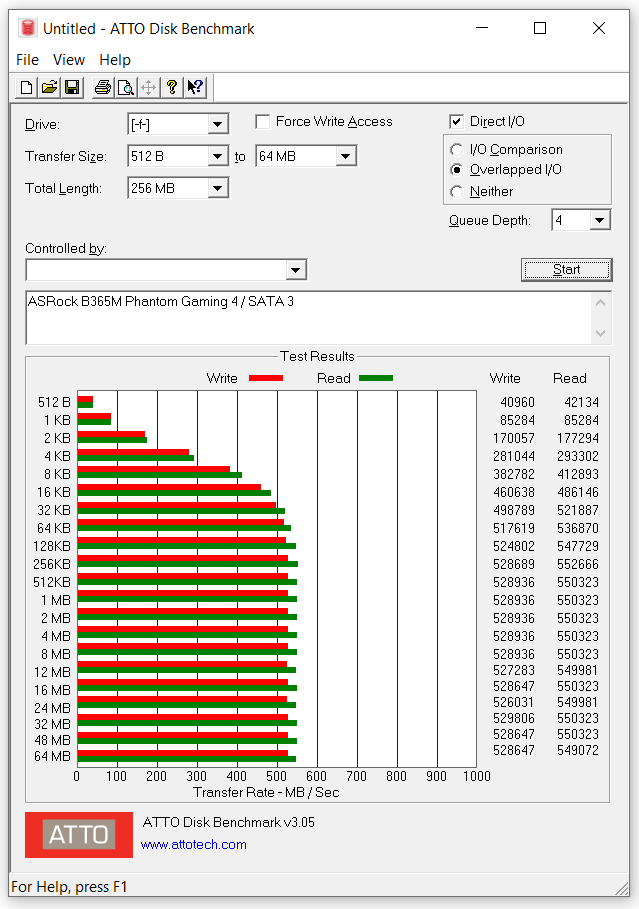639x909 pixels.
Task: Click write value 40960
Action: (x=517, y=402)
